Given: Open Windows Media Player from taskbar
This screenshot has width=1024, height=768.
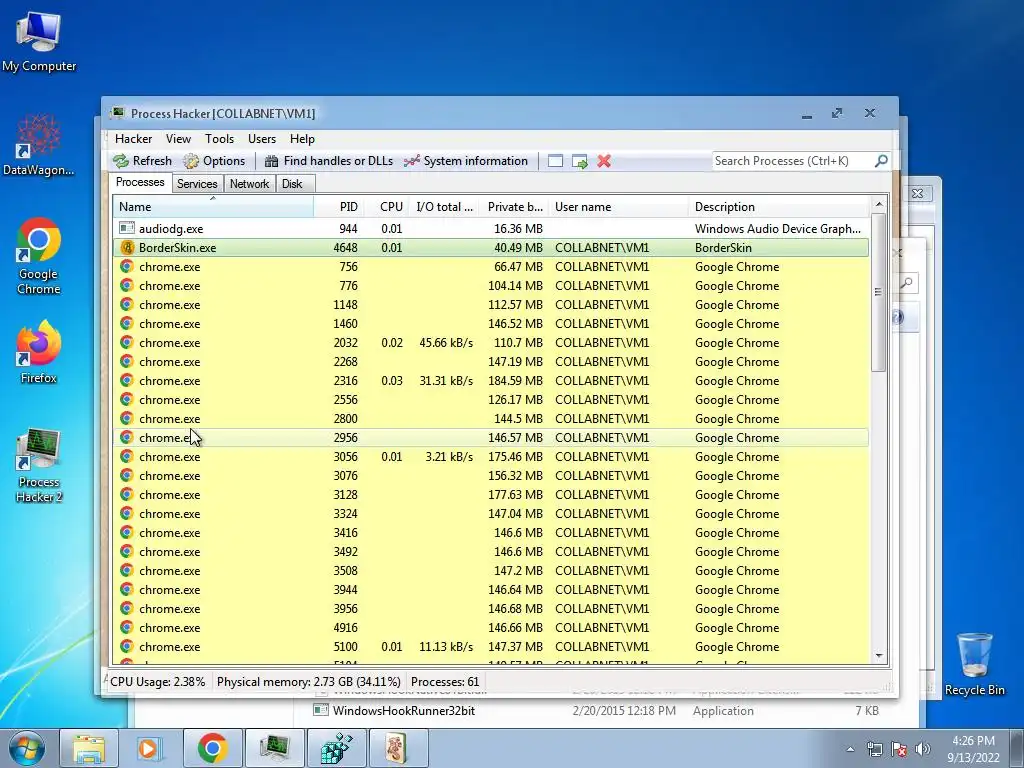Looking at the screenshot, I should click(x=150, y=748).
